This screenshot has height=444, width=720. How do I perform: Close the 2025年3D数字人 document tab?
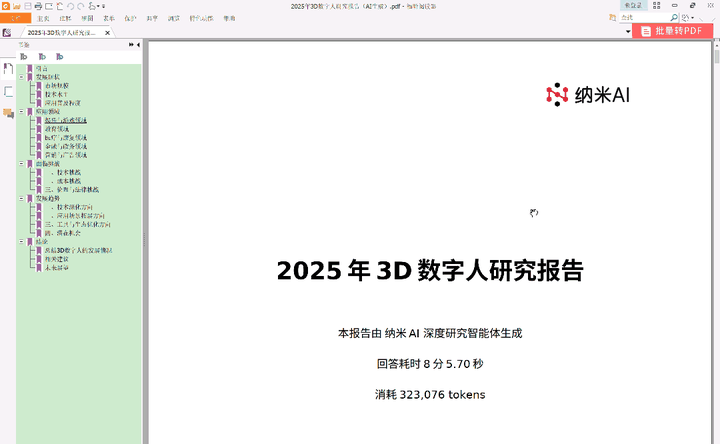click(107, 33)
